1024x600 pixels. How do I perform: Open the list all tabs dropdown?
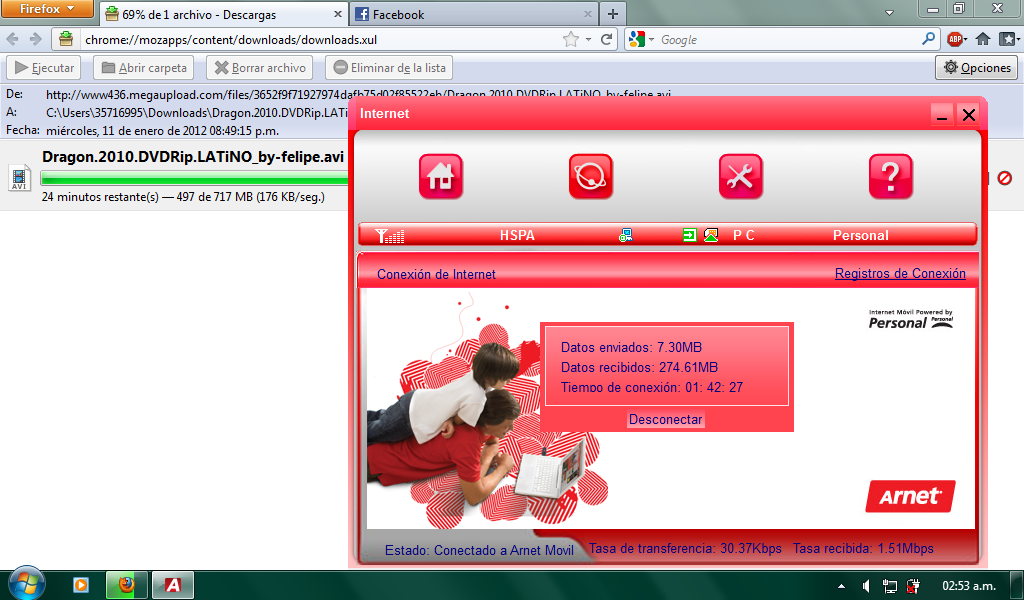(889, 13)
